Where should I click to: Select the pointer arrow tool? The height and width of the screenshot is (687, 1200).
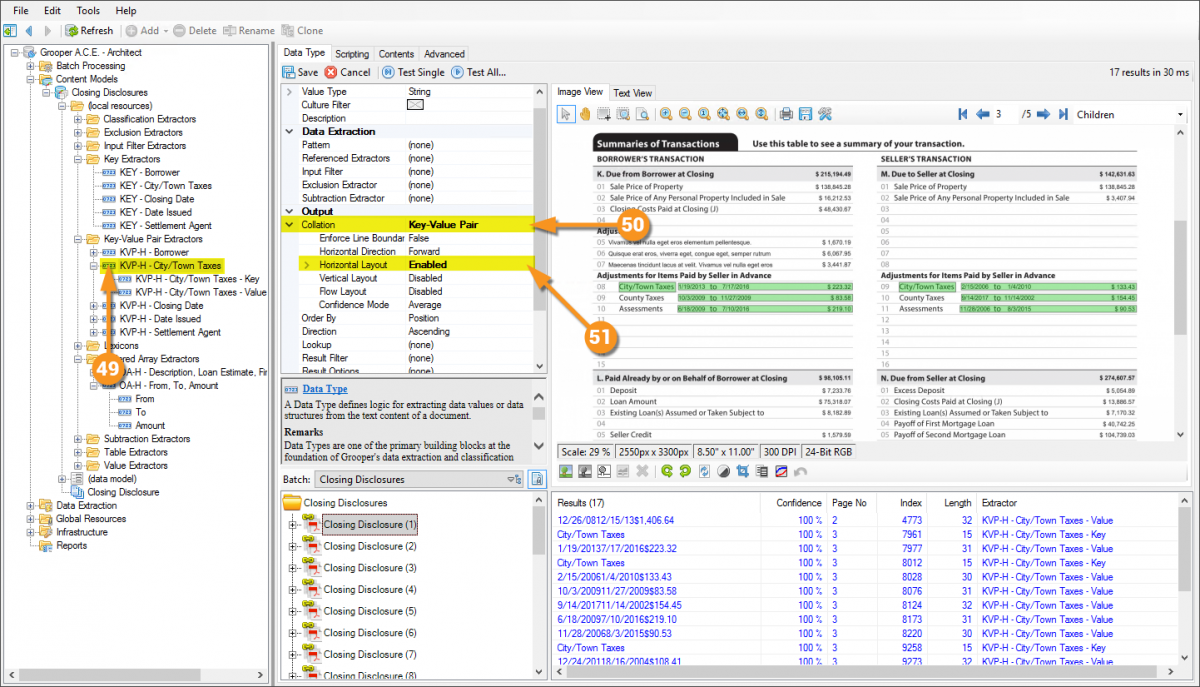tap(566, 114)
